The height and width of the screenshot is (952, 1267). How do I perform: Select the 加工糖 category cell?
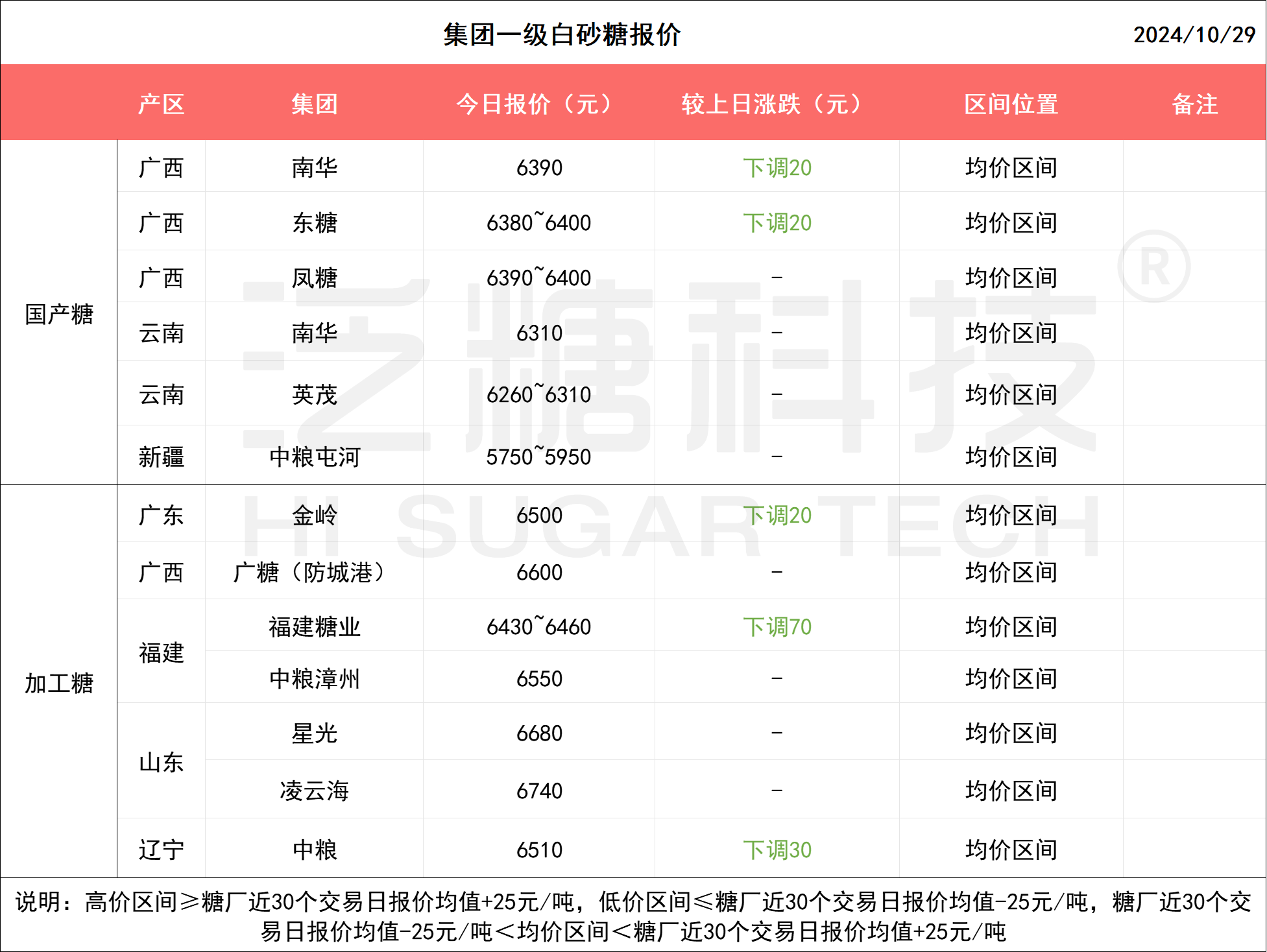pyautogui.click(x=59, y=683)
